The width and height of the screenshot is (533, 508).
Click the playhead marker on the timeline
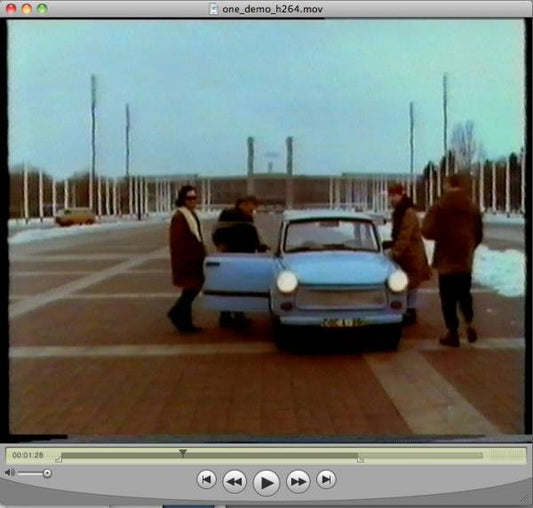(x=183, y=453)
